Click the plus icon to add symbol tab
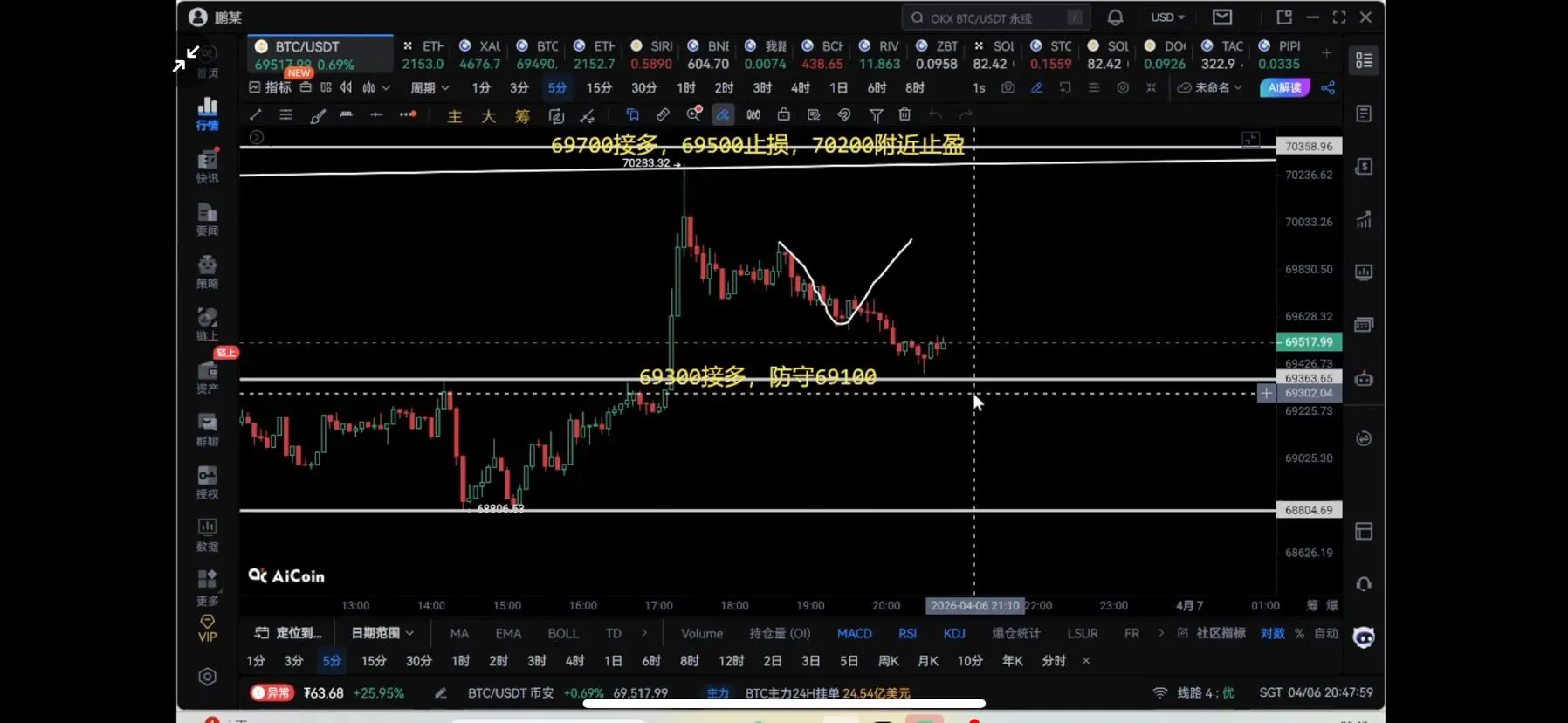The height and width of the screenshot is (723, 1568). 1327,53
